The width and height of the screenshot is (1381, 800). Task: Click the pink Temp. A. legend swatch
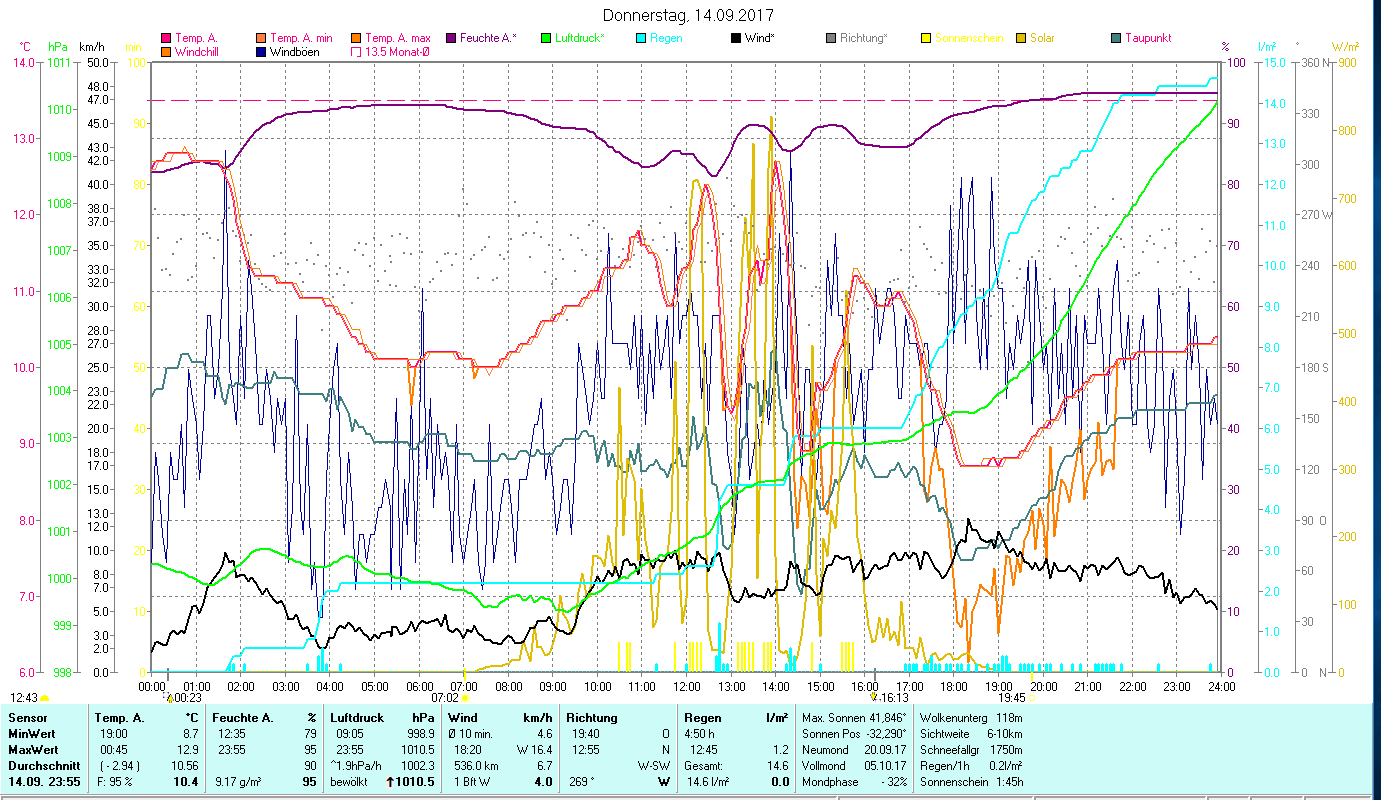pos(166,38)
